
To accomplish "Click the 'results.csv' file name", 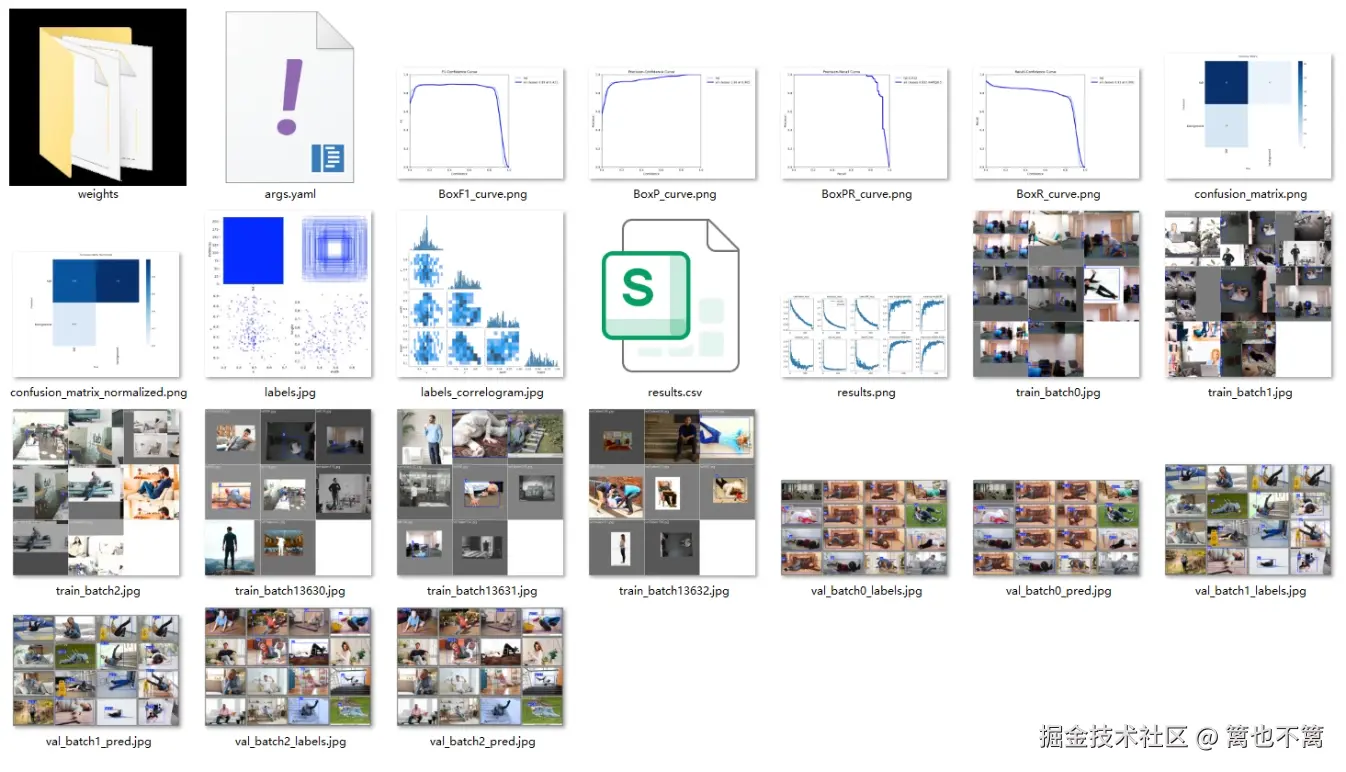I will pyautogui.click(x=674, y=392).
